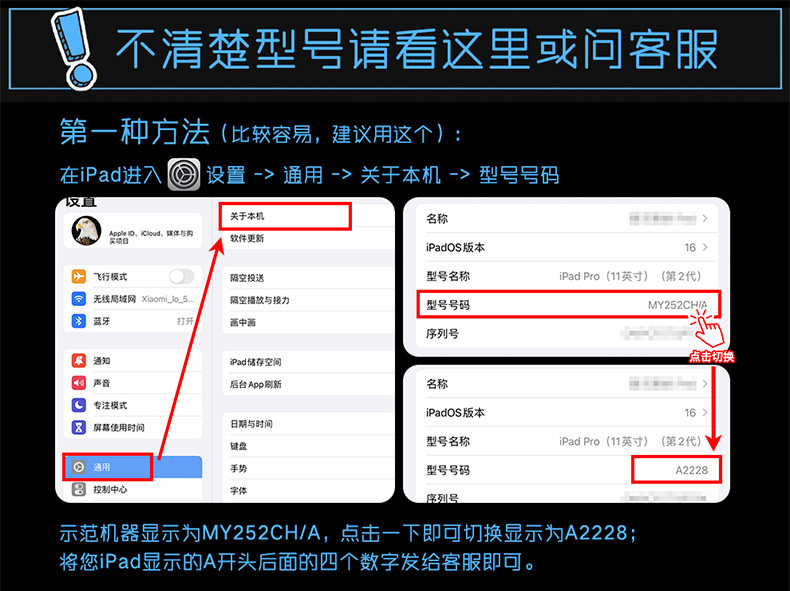Open 隔空播放与接力 row
Image resolution: width=790 pixels, height=591 pixels.
point(308,300)
